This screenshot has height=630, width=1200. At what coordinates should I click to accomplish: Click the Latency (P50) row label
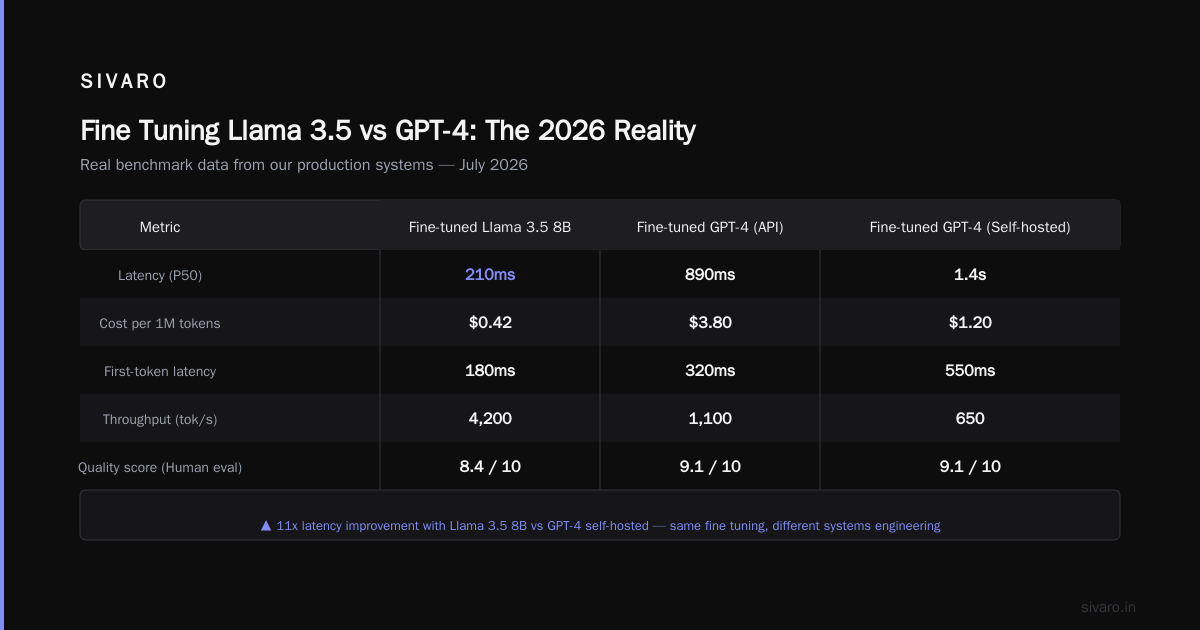(x=160, y=275)
